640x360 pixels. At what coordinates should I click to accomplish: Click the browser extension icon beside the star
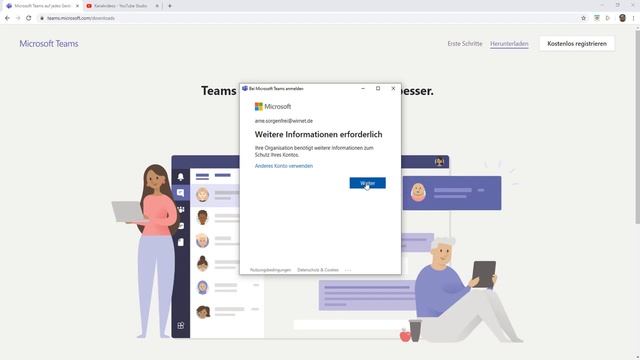click(x=597, y=18)
